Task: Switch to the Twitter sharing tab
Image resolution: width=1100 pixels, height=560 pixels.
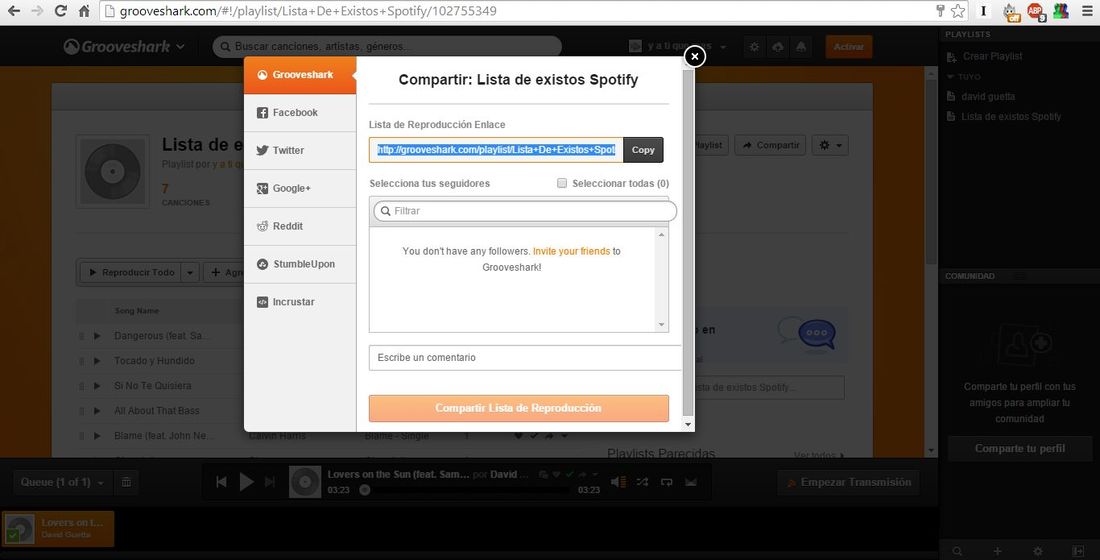Action: pyautogui.click(x=300, y=151)
